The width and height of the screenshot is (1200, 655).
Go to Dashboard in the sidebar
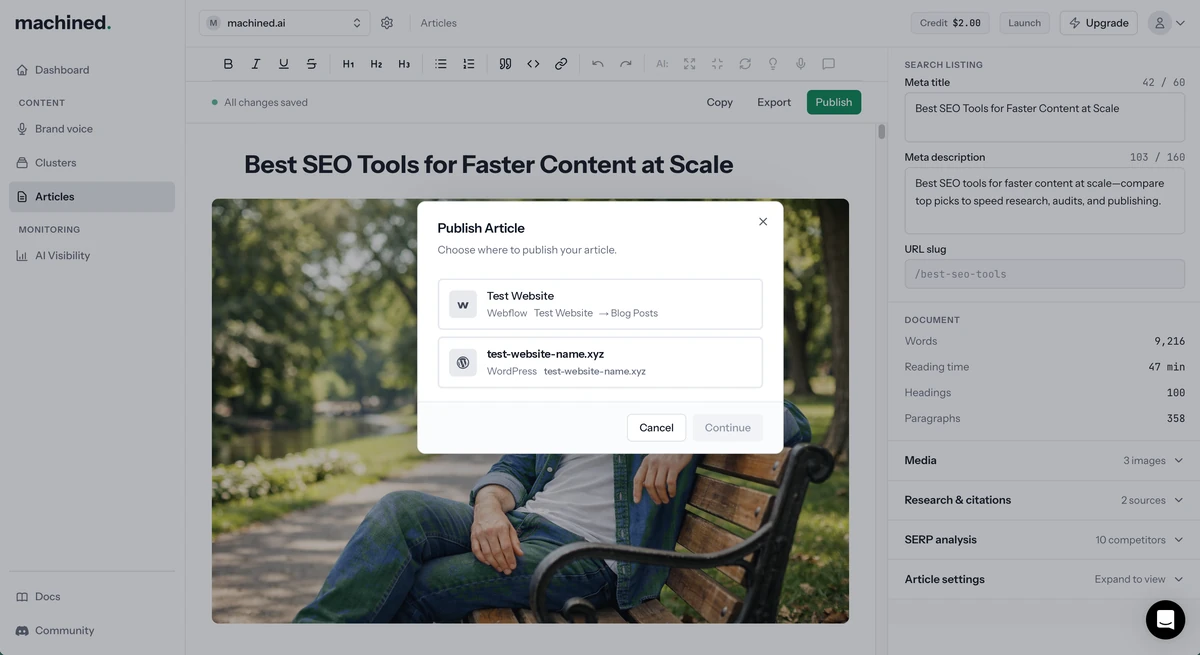tap(92, 70)
